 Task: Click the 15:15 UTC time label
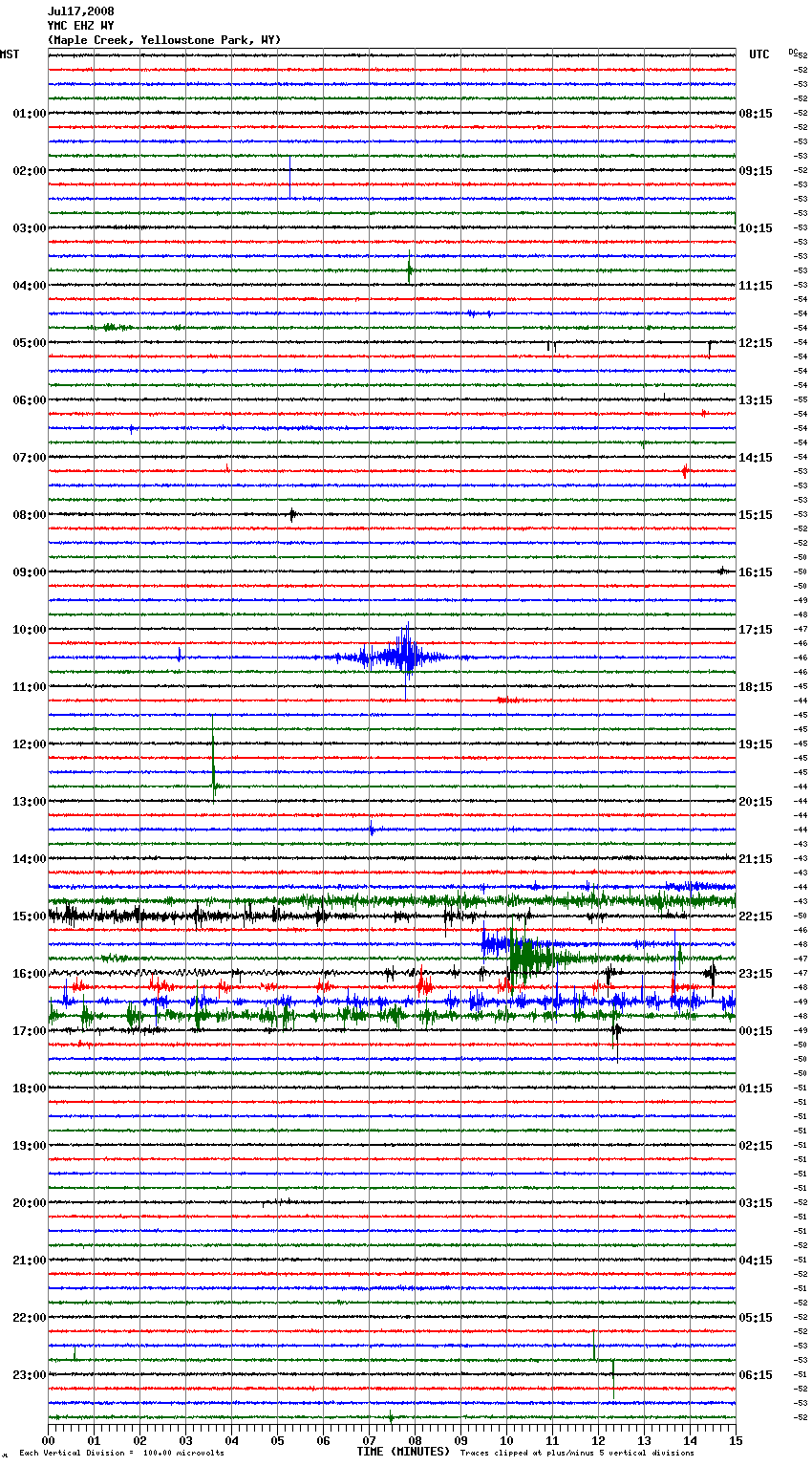coord(756,515)
